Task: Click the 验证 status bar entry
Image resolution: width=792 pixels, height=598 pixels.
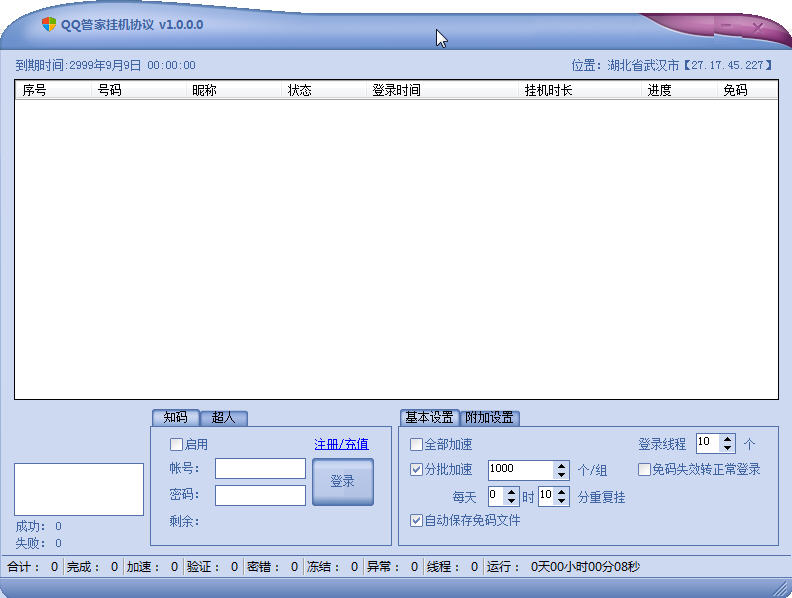Action: (x=213, y=567)
